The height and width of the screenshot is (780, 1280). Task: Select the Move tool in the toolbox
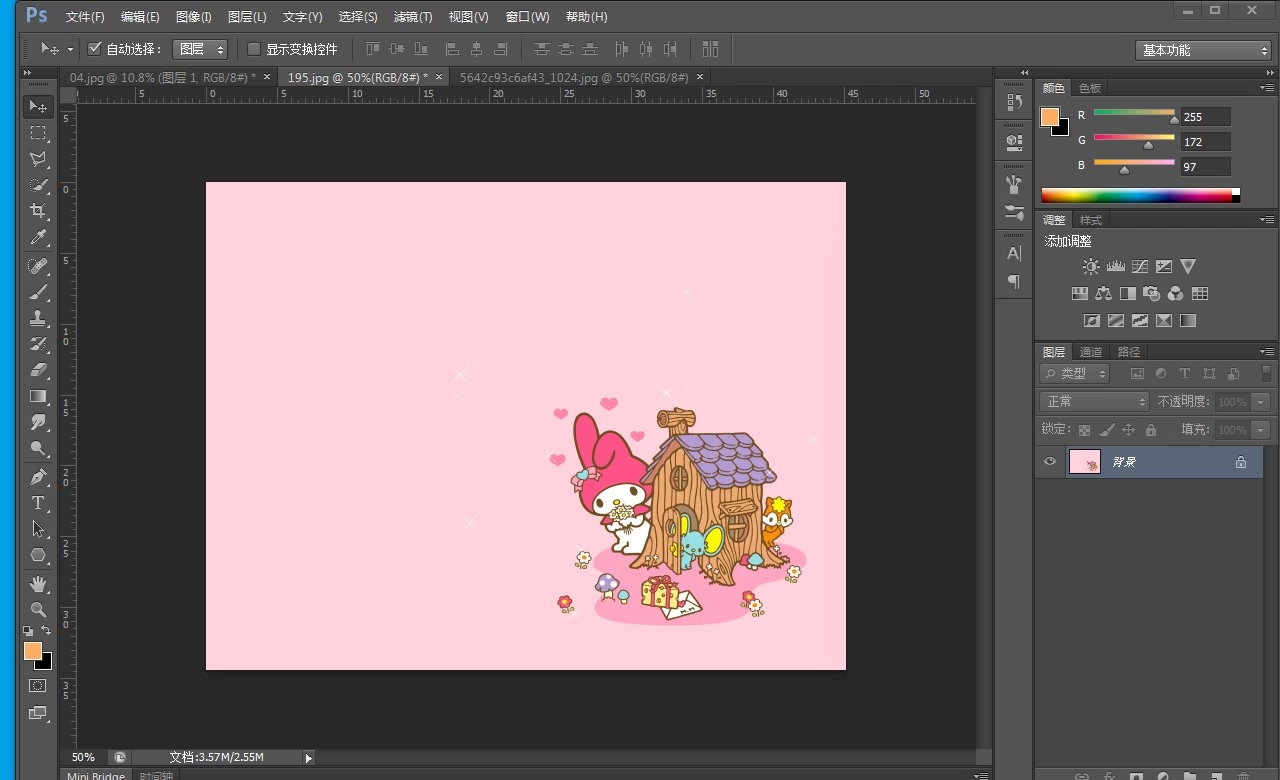(x=38, y=107)
